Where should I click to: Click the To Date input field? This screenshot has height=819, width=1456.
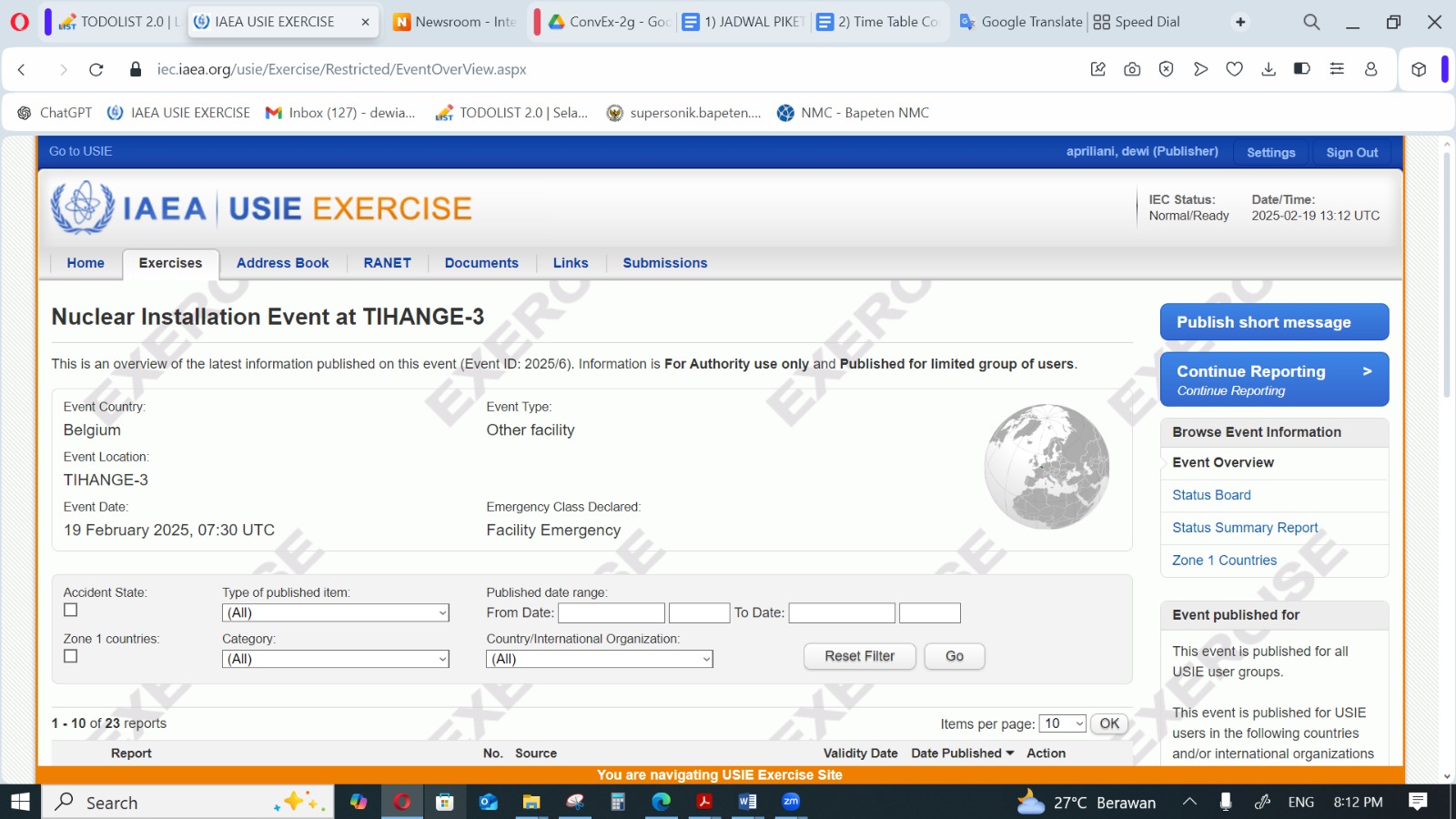(842, 613)
